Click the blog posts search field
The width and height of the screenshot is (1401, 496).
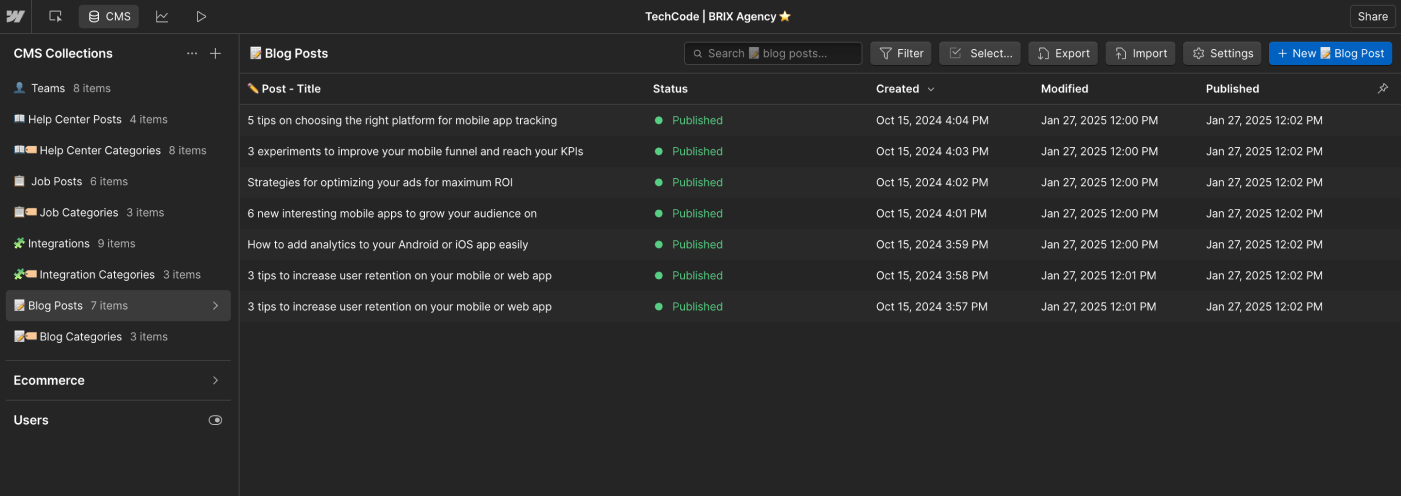pos(773,53)
